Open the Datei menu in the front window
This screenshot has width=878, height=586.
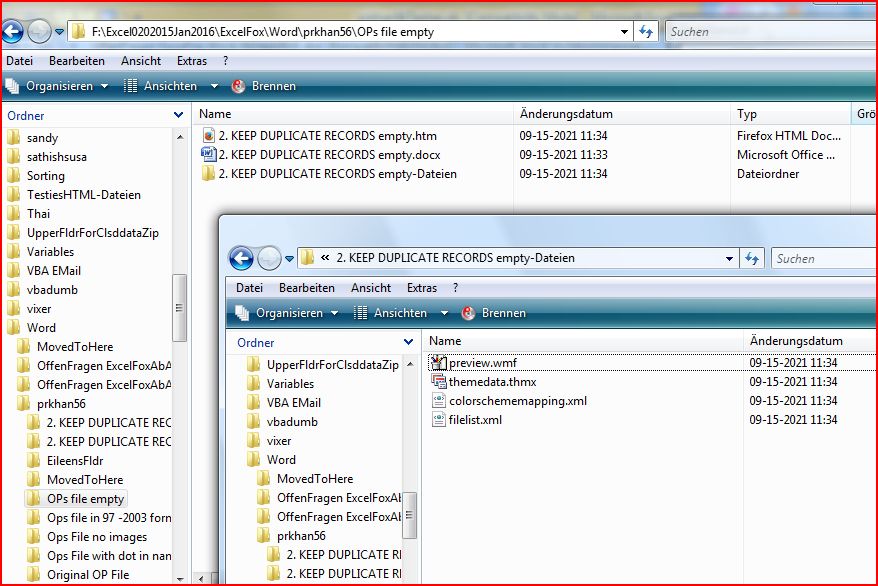[x=249, y=288]
